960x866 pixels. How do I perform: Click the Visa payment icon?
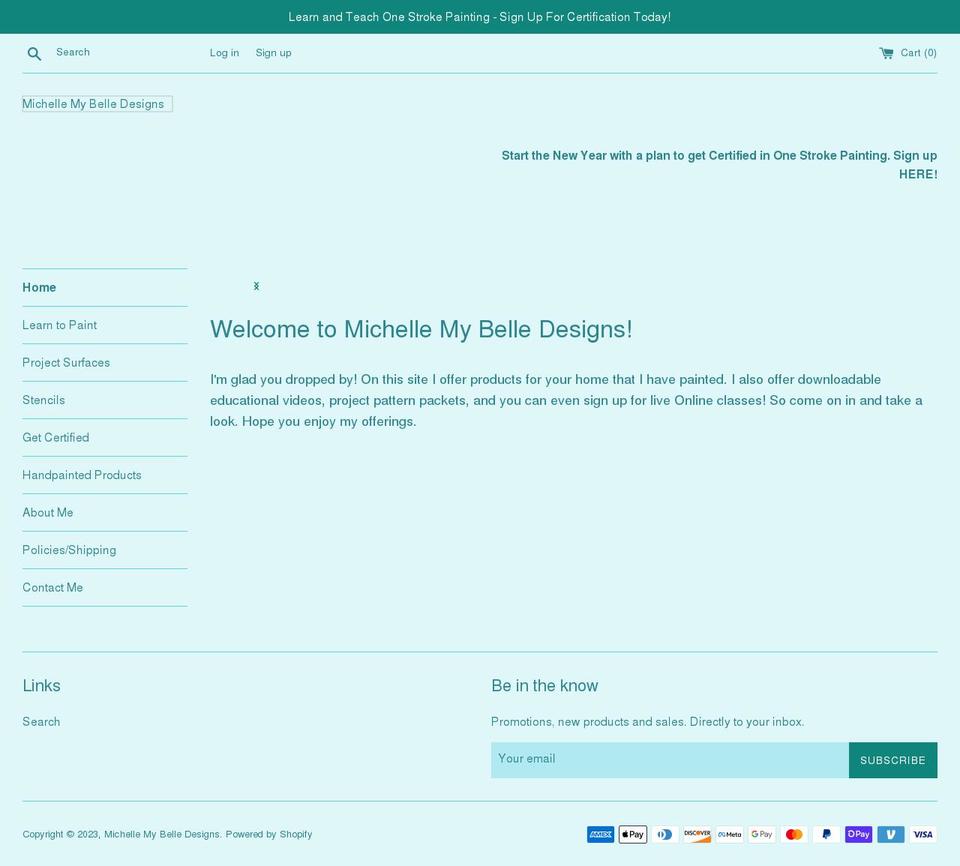click(x=923, y=834)
